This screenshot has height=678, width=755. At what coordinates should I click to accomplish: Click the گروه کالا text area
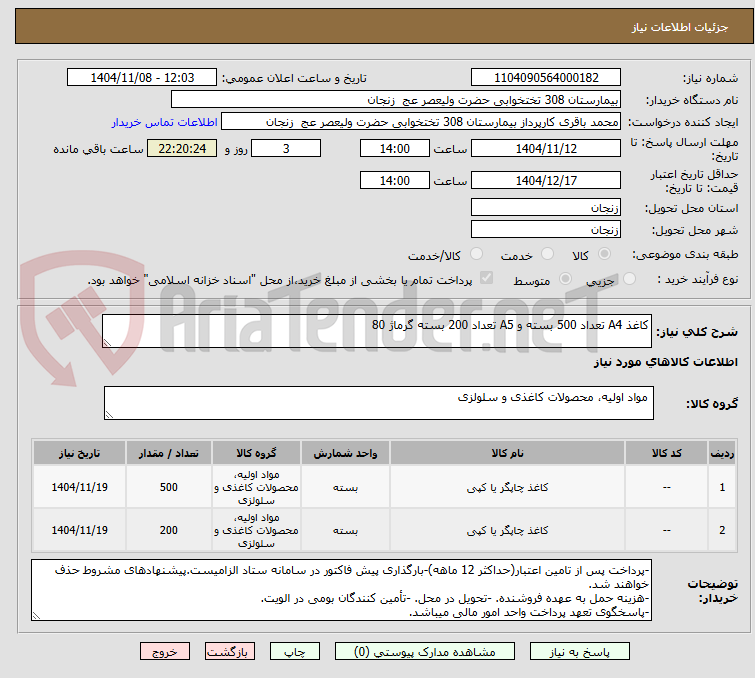[x=378, y=403]
